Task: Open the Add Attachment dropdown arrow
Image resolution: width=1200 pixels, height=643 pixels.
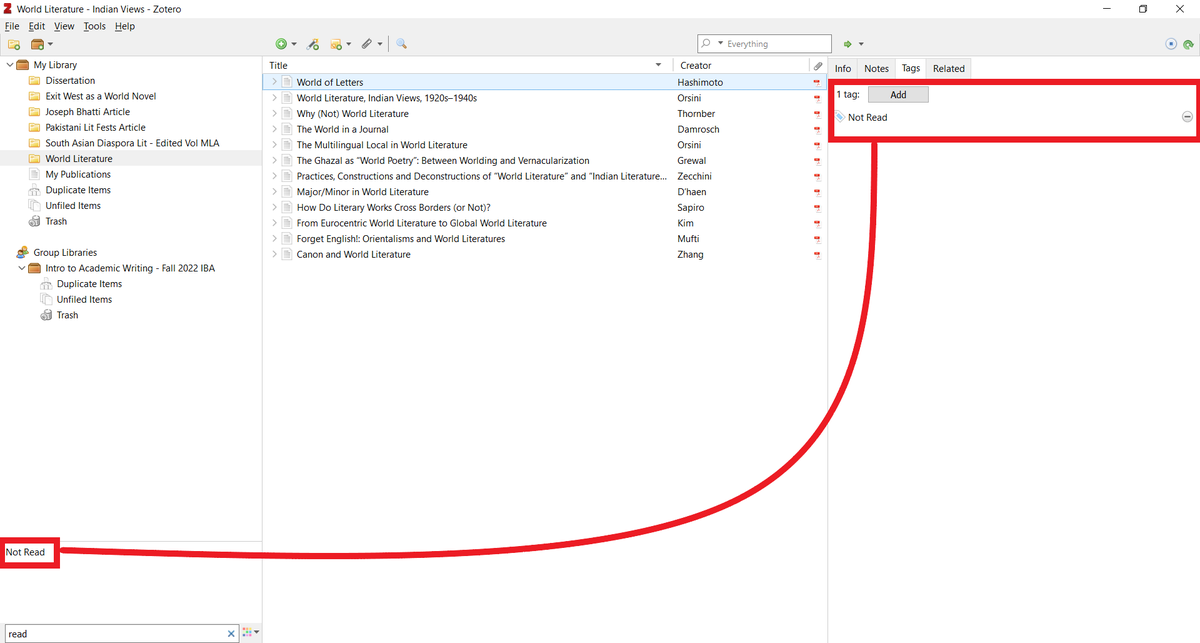Action: [380, 44]
